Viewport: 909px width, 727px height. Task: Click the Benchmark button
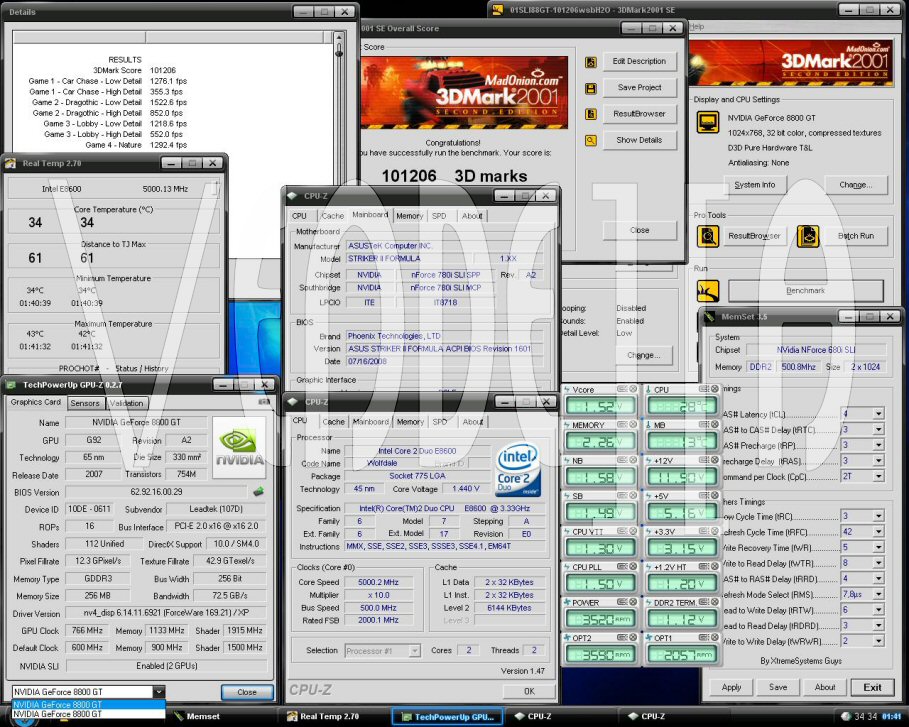coord(805,290)
